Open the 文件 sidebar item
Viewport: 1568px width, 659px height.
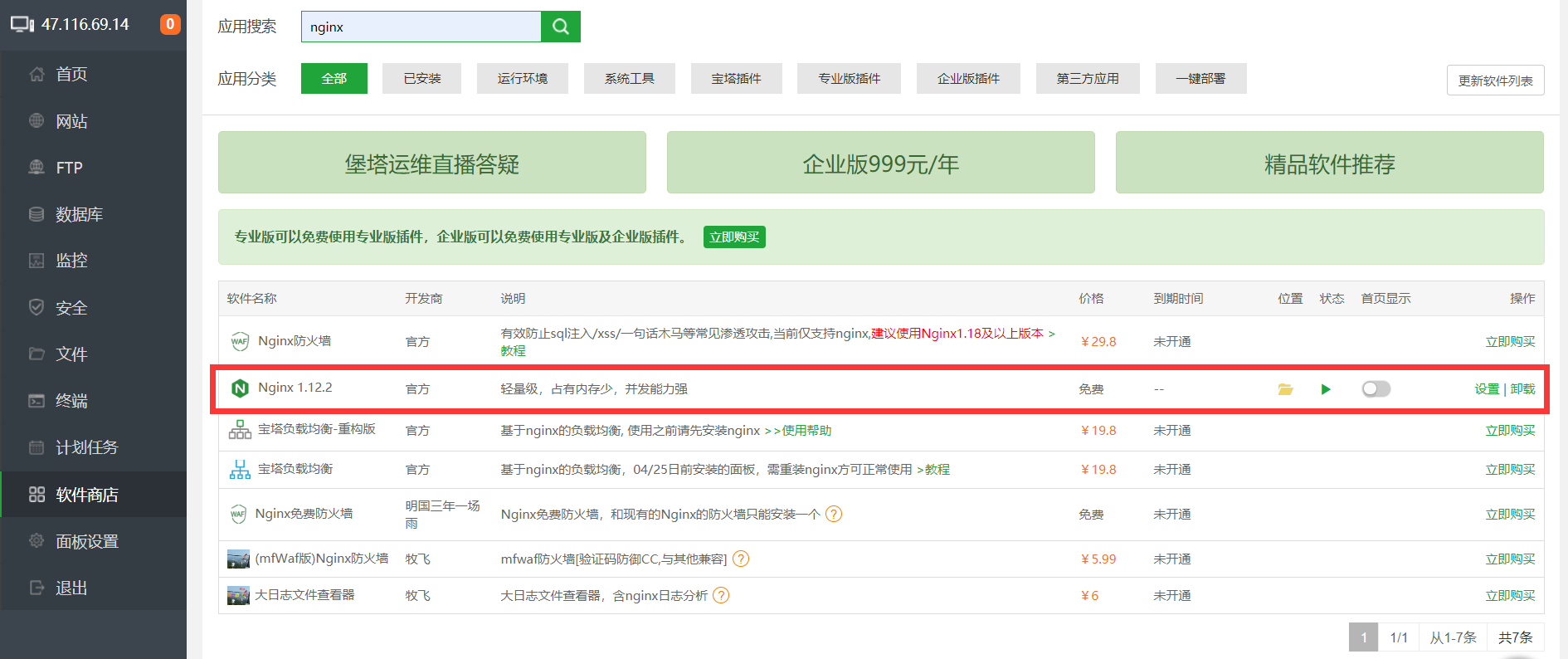(93, 354)
